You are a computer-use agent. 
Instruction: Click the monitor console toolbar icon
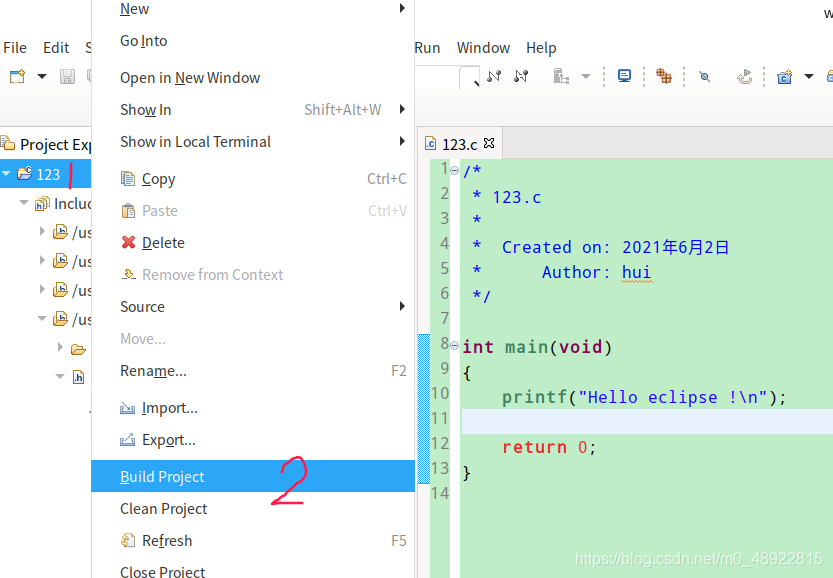624,76
